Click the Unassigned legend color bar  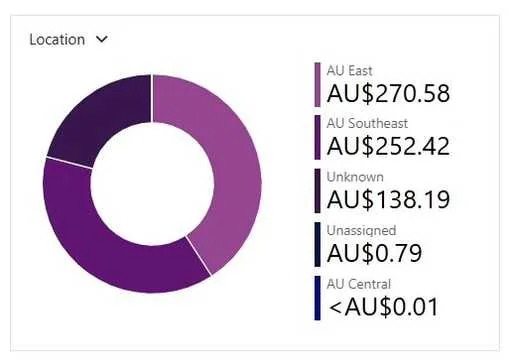pos(317,245)
